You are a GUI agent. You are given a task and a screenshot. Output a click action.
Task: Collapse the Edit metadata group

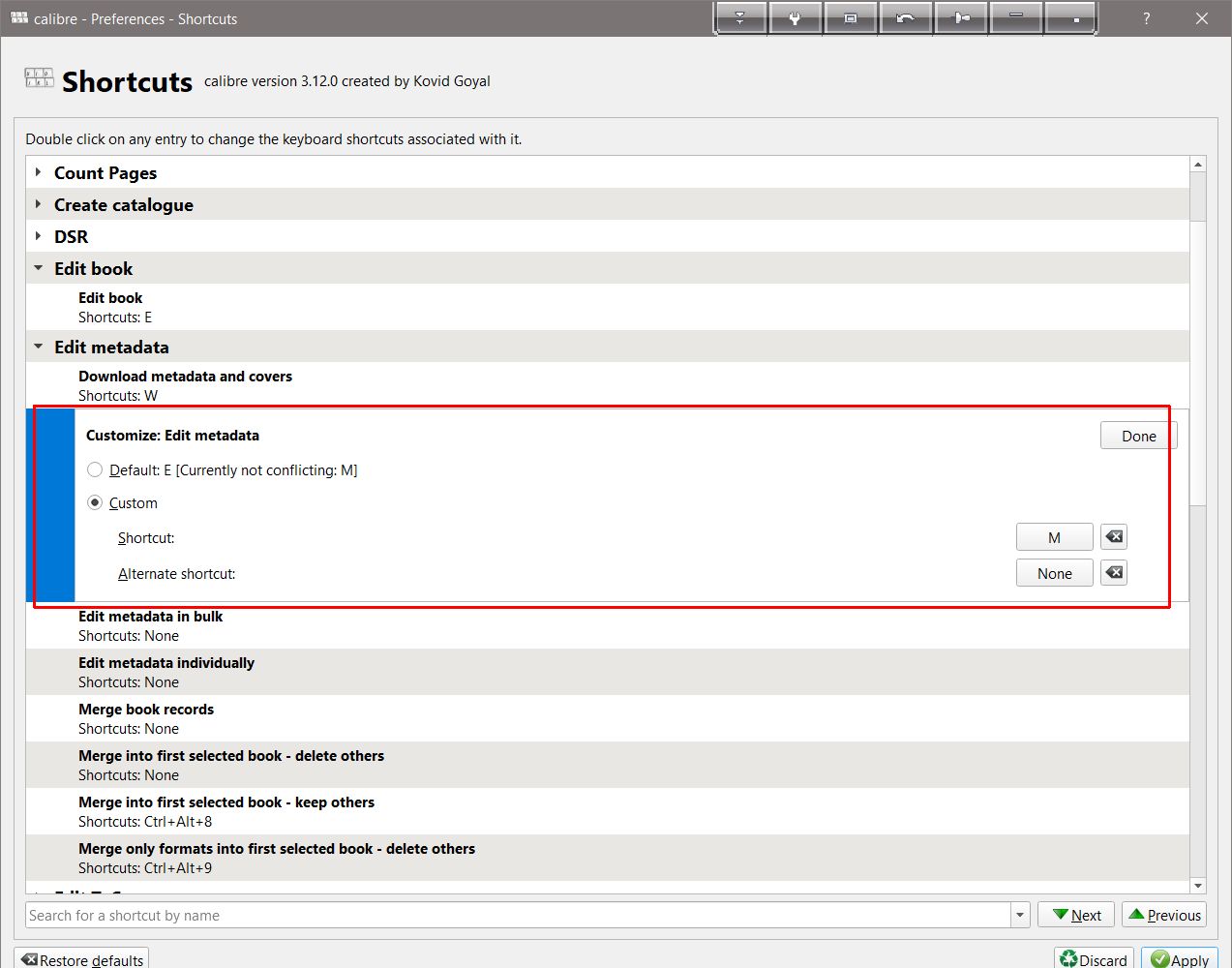[x=38, y=347]
